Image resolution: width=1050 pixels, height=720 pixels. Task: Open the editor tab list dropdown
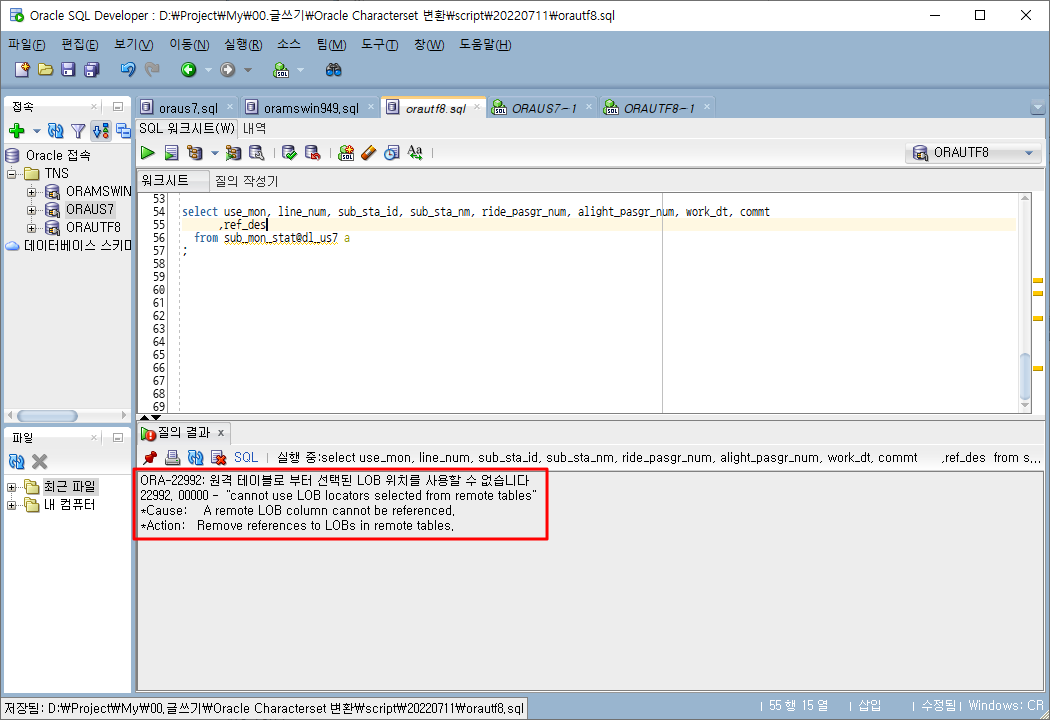pyautogui.click(x=1037, y=107)
